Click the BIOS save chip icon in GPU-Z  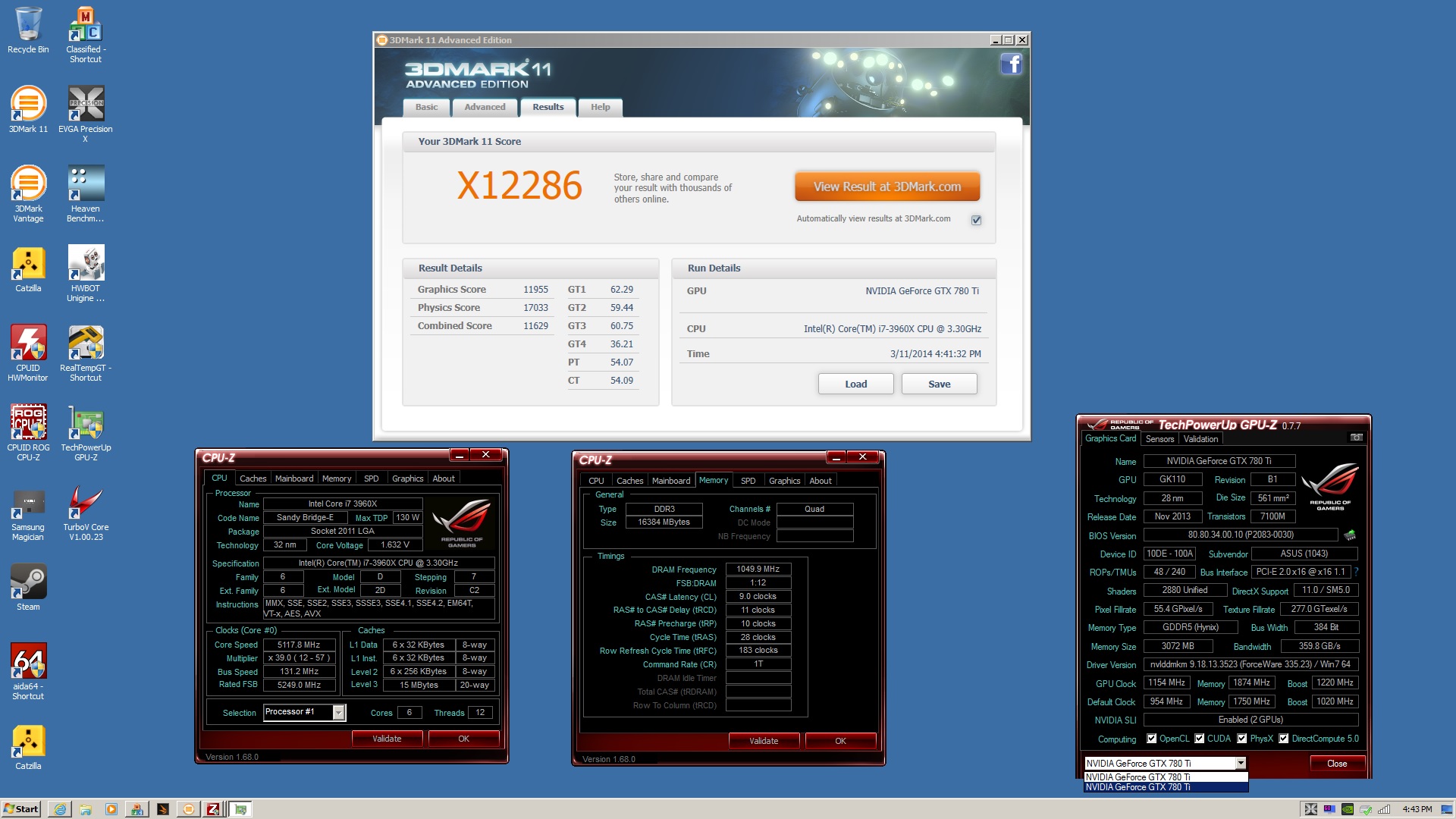tap(1350, 535)
